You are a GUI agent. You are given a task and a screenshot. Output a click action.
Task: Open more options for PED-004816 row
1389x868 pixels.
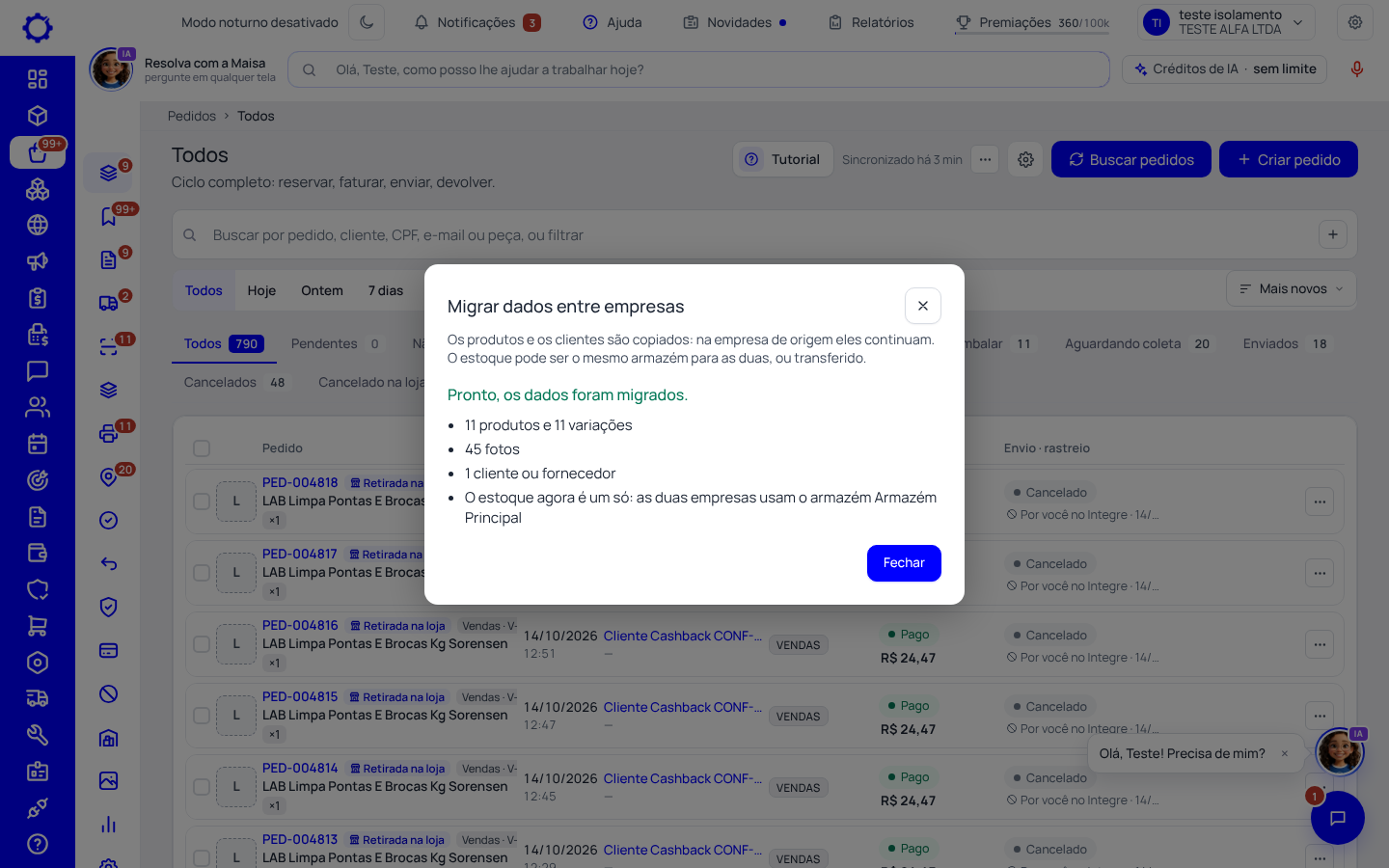1320,644
